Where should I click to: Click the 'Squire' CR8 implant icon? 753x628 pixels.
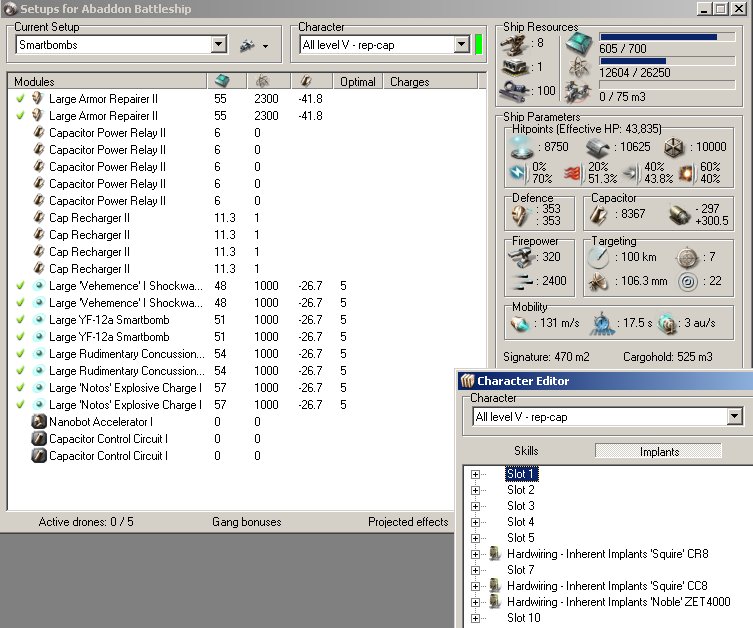click(494, 554)
